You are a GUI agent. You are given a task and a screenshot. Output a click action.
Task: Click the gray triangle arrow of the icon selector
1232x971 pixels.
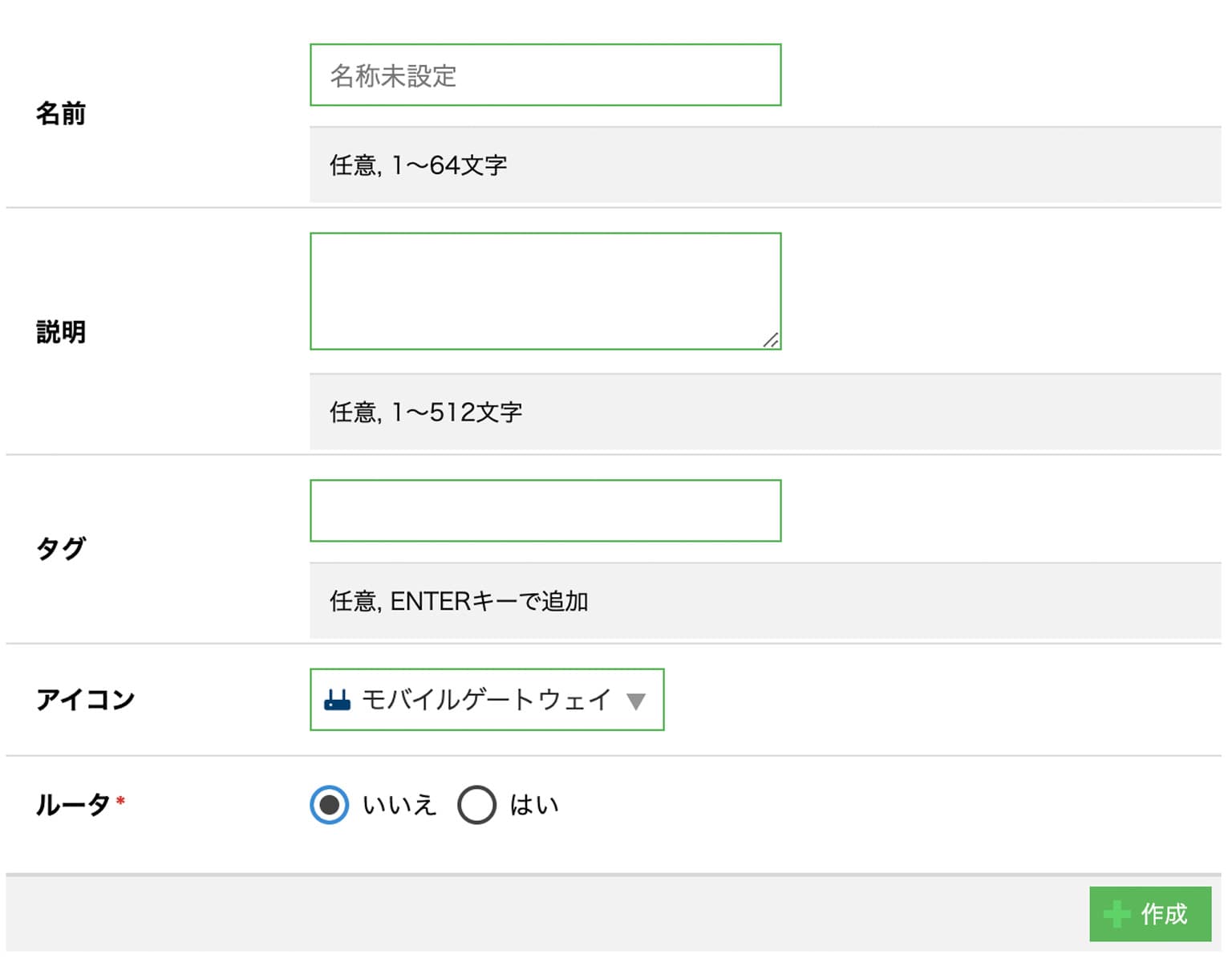point(636,702)
